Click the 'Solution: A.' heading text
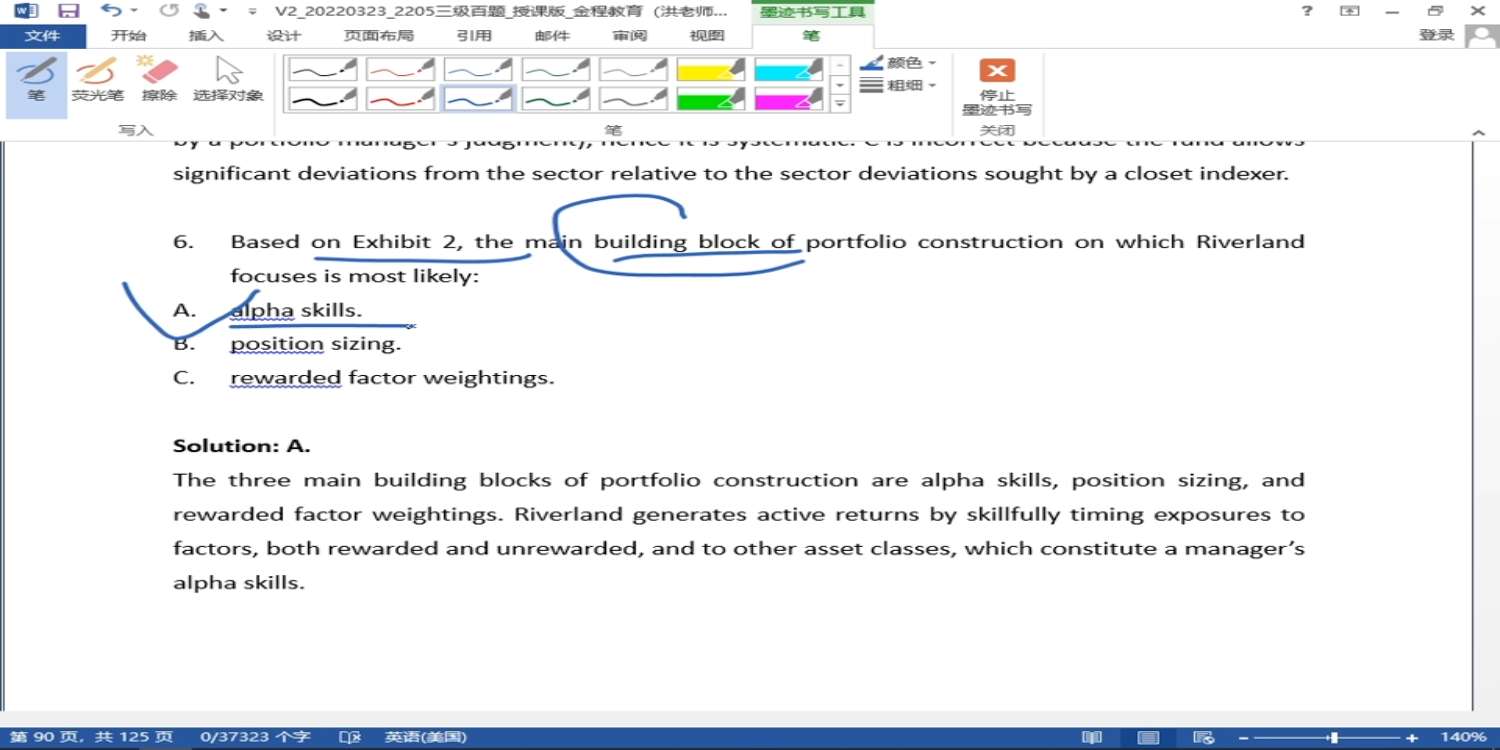1500x750 pixels. [x=242, y=446]
